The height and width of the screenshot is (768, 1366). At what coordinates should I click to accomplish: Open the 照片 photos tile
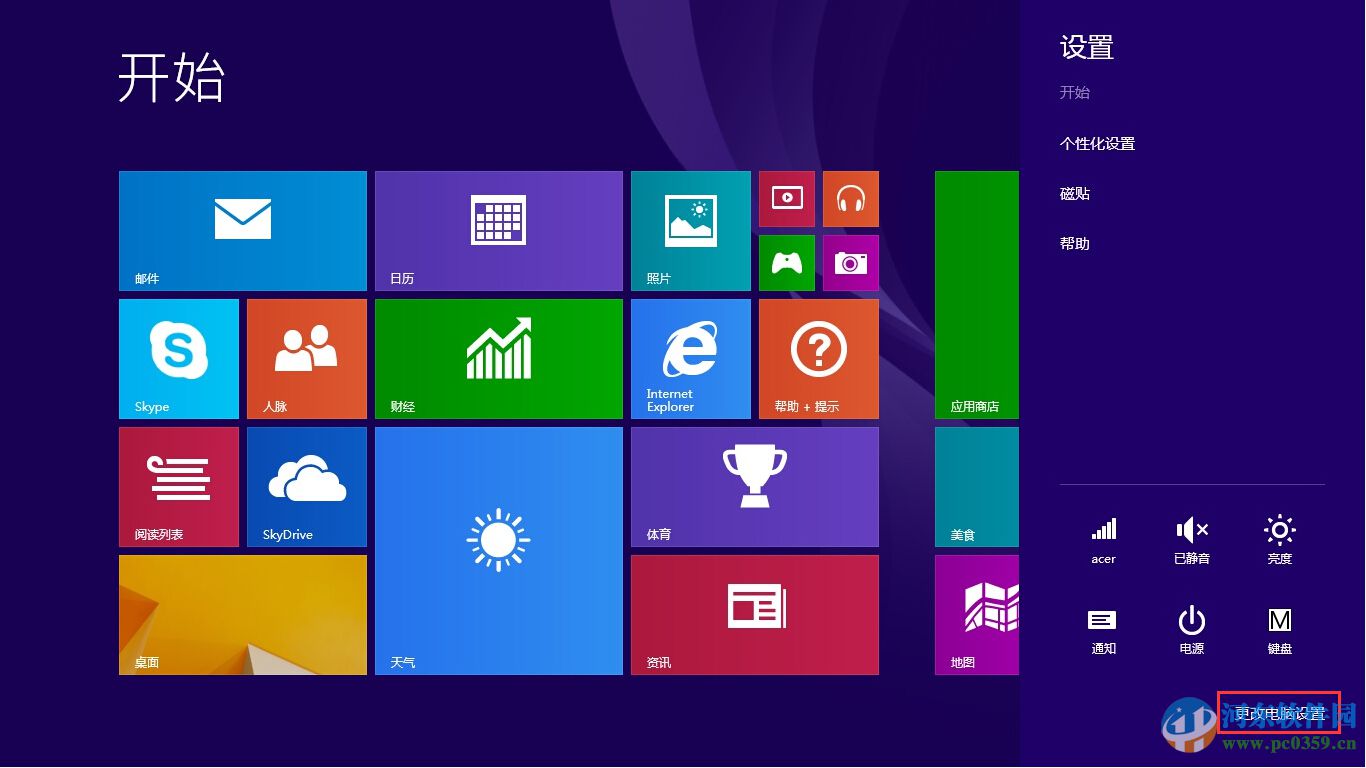[690, 230]
